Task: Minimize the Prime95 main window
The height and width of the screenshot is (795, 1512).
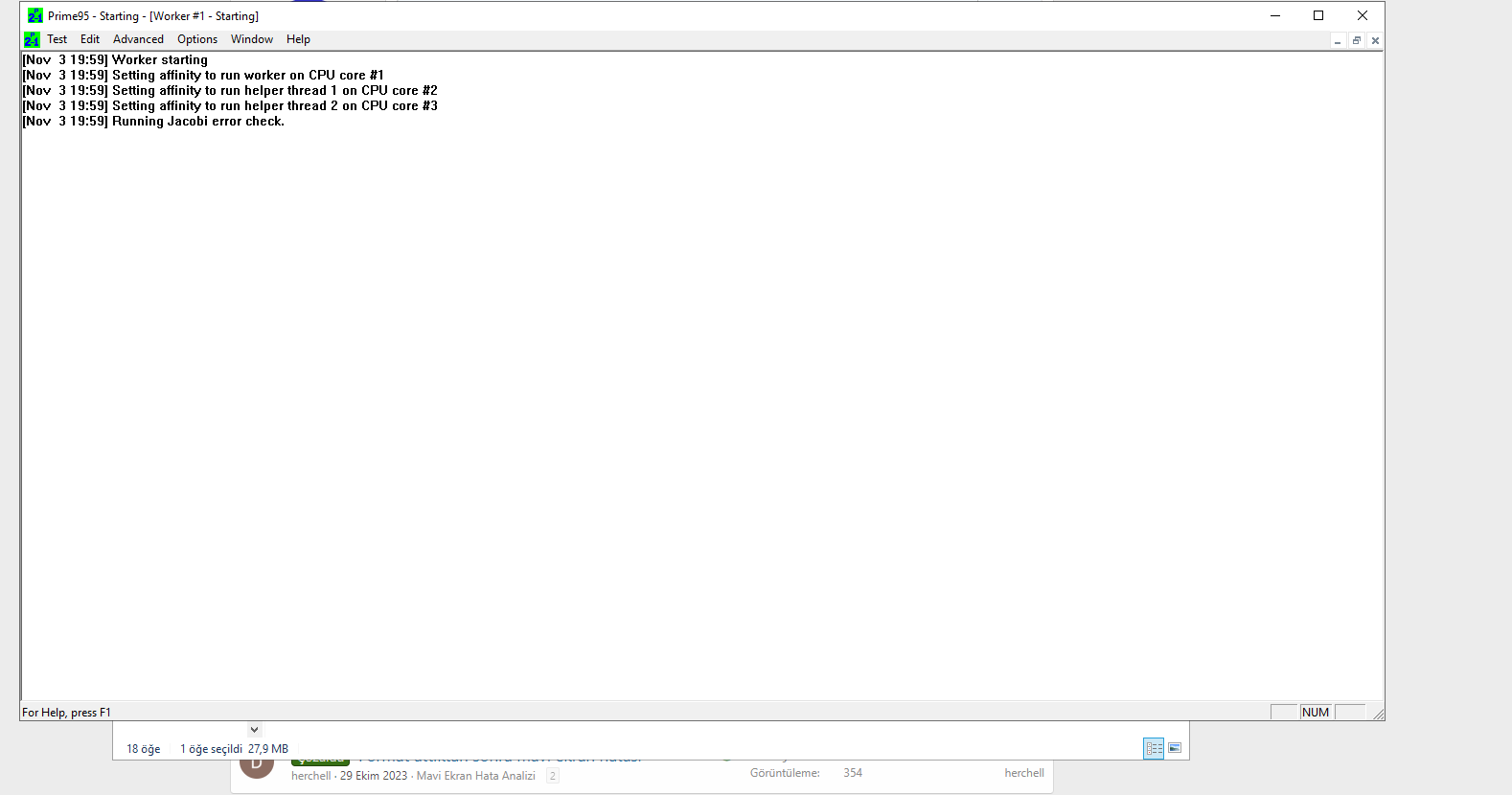Action: pyautogui.click(x=1275, y=15)
